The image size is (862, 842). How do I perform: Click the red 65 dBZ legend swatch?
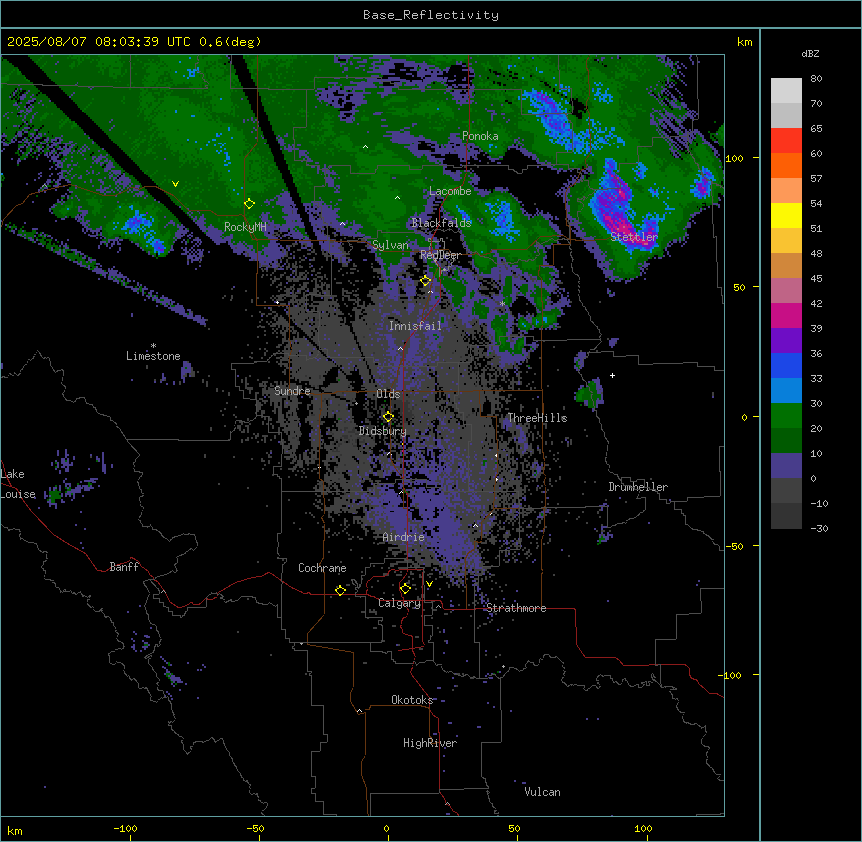[x=786, y=140]
